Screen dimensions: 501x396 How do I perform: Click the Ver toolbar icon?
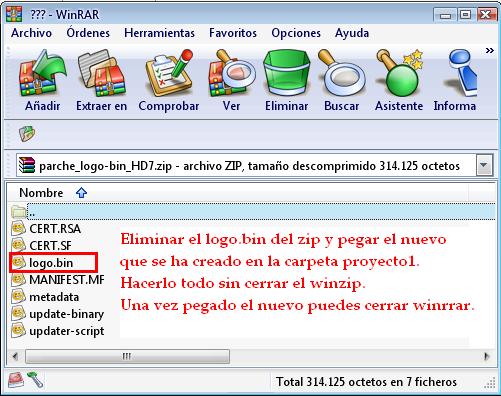[x=232, y=73]
